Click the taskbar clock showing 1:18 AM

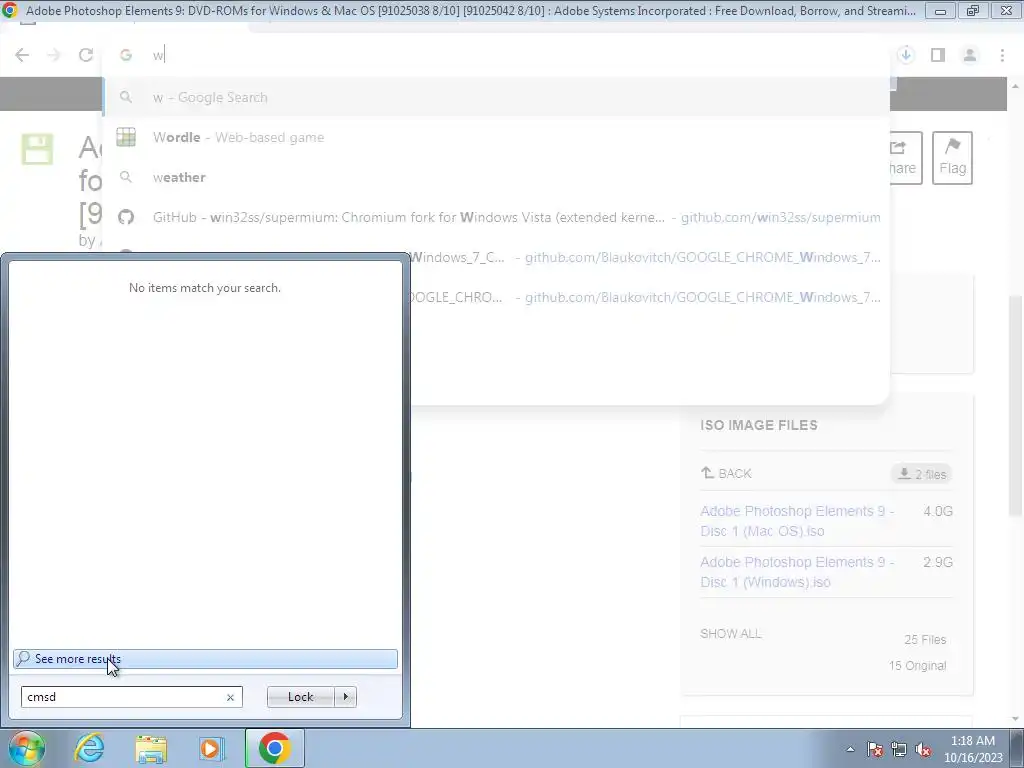point(973,749)
